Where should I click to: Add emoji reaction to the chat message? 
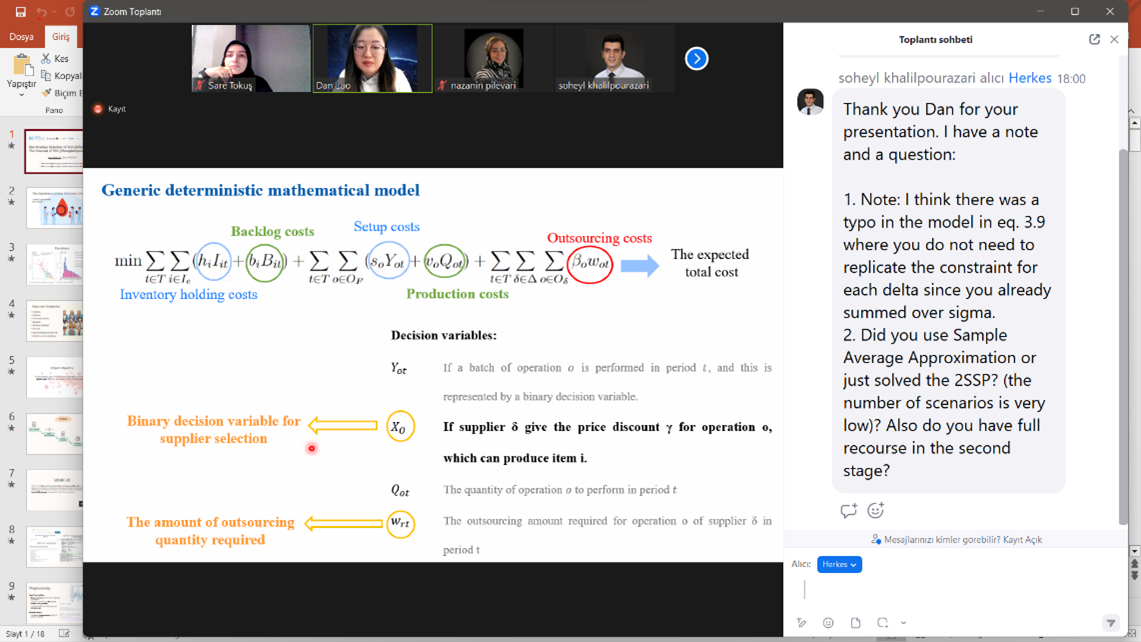click(875, 511)
